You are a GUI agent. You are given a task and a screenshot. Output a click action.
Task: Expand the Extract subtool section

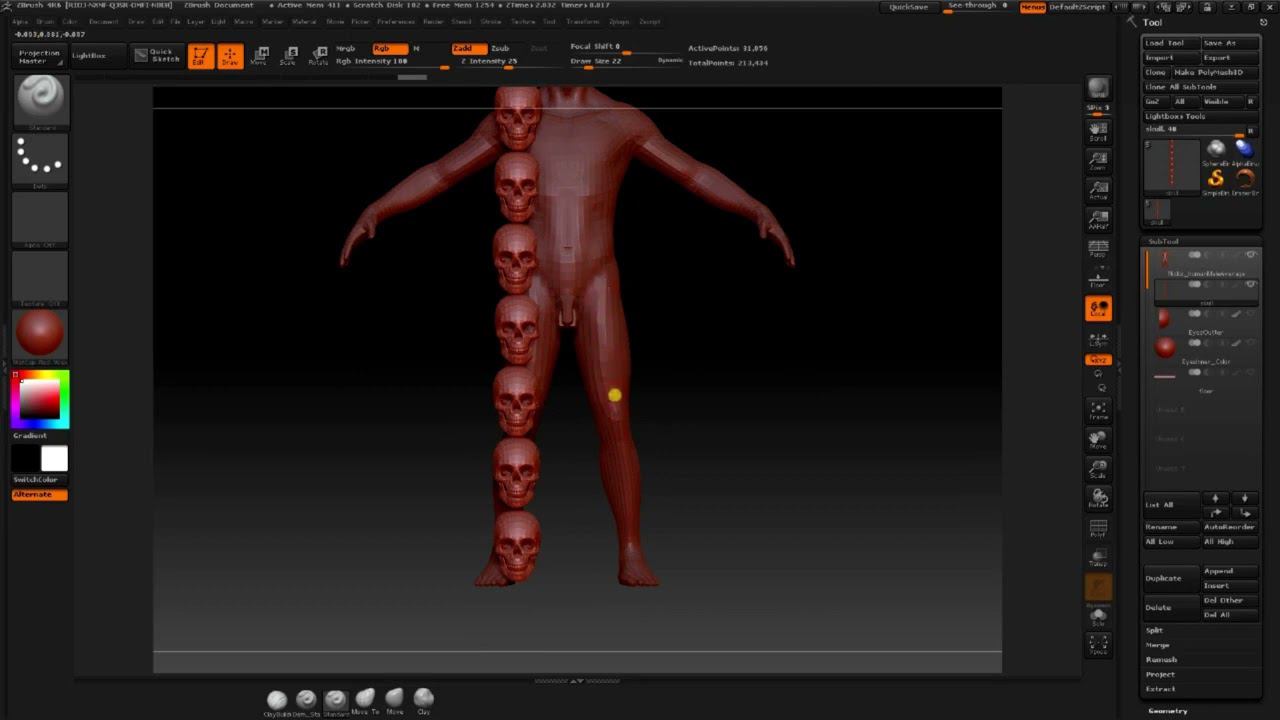click(1160, 689)
